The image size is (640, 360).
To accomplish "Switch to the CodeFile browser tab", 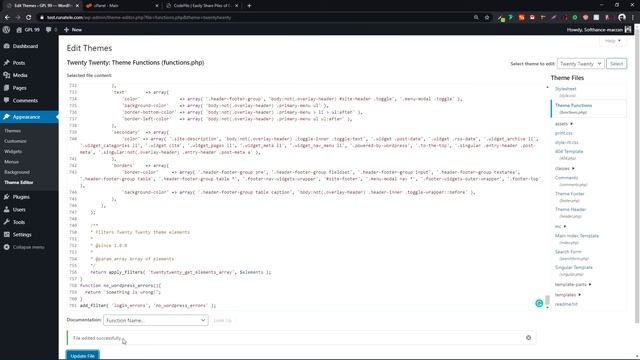I will pyautogui.click(x=203, y=6).
